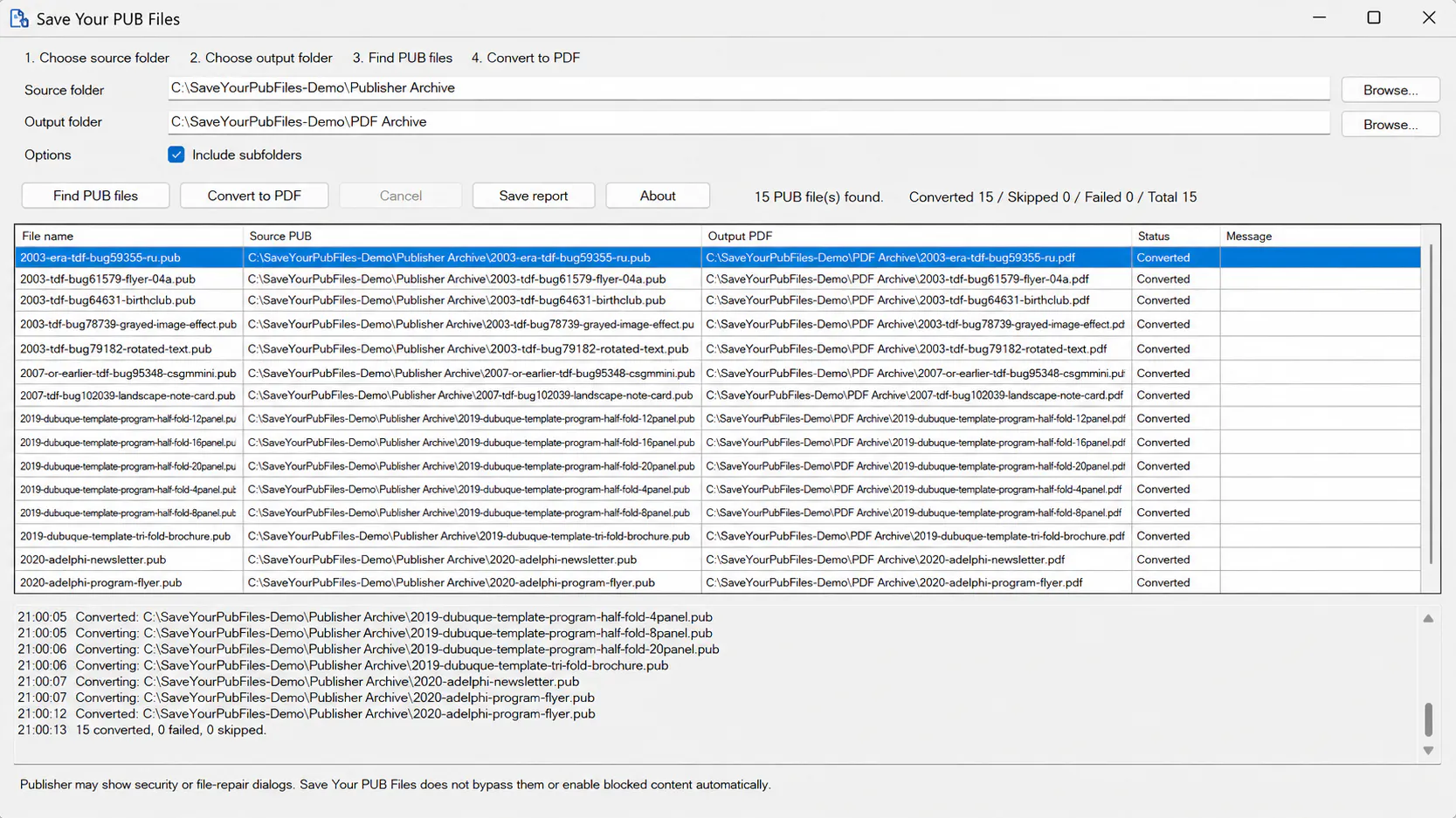Viewport: 1456px width, 818px height.
Task: Click the '15 PUB file(s) found.' status text
Action: click(818, 196)
